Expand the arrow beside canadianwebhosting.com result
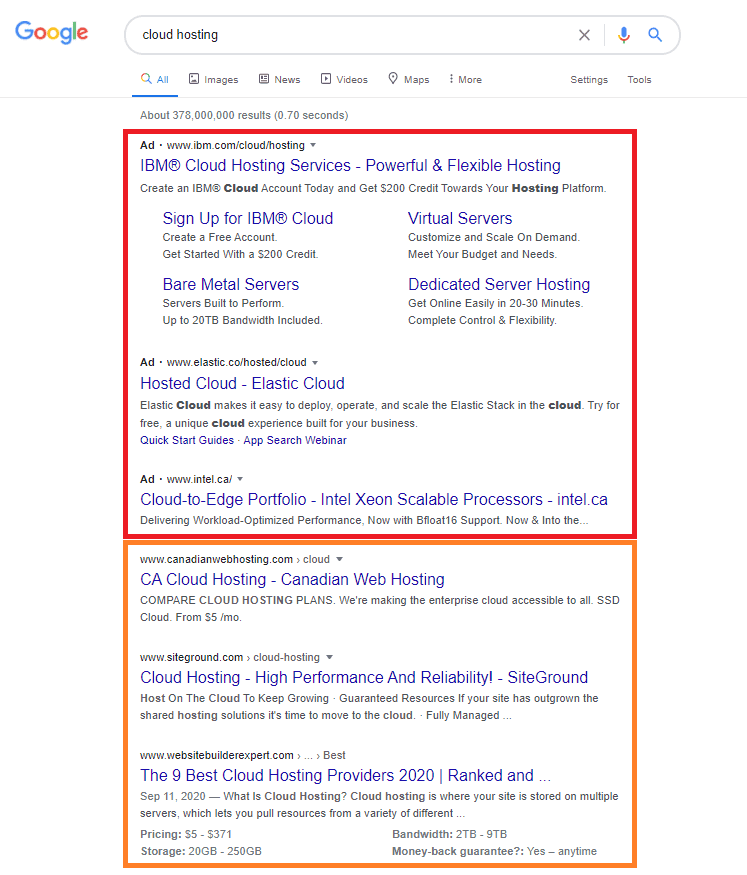The image size is (747, 875). (x=339, y=559)
